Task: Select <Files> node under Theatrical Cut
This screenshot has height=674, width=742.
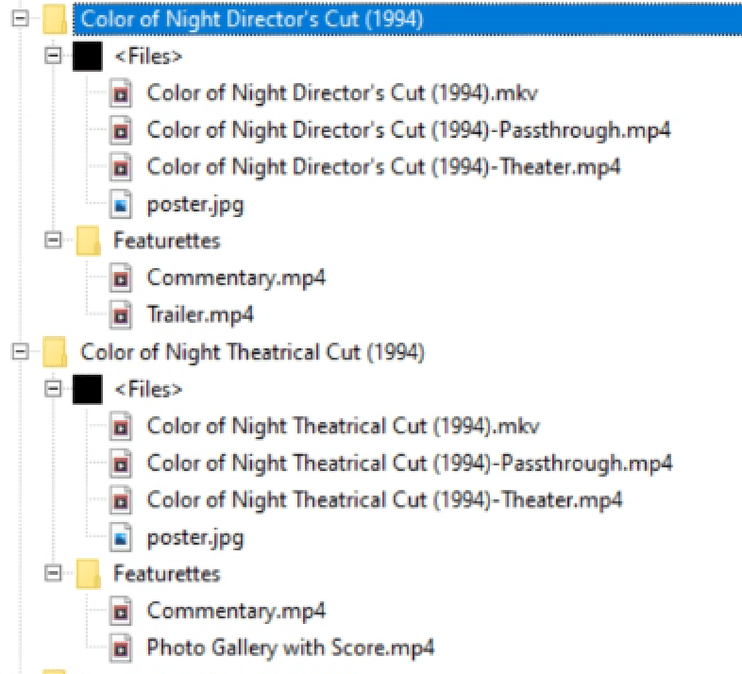Action: click(x=149, y=390)
